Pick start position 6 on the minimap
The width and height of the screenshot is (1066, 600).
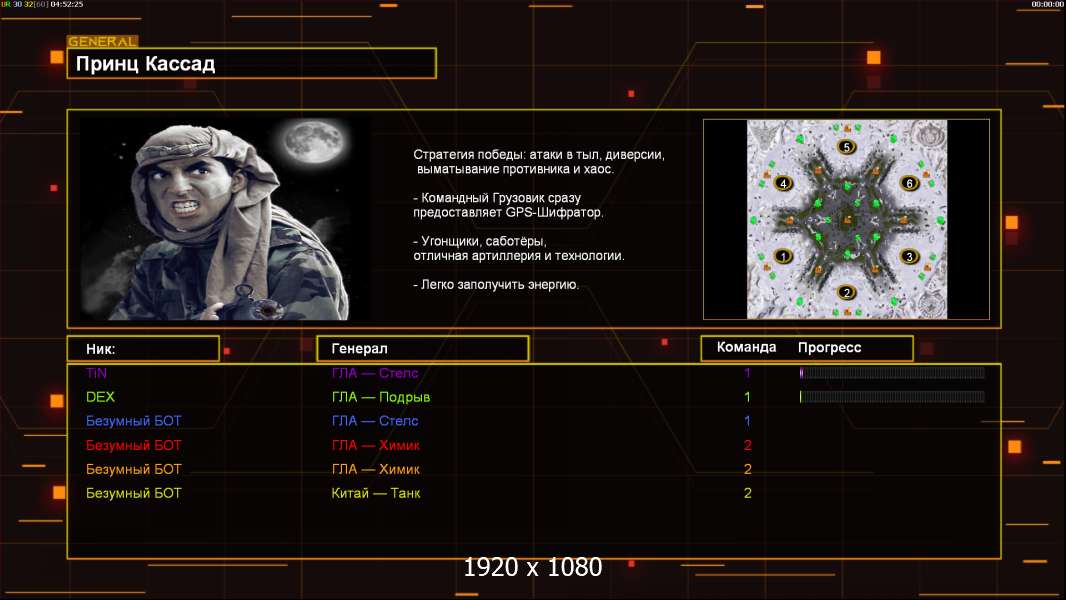pos(910,183)
